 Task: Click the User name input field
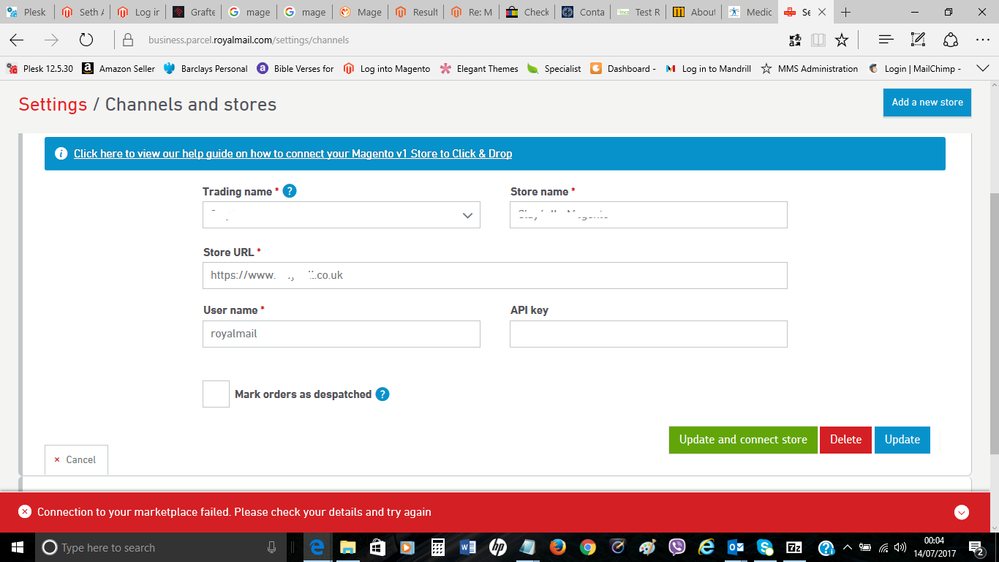point(341,334)
